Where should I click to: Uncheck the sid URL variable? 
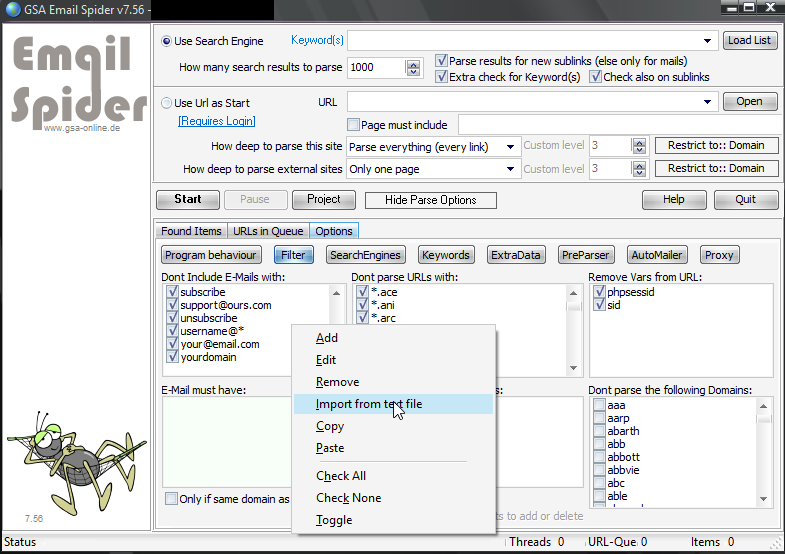pyautogui.click(x=599, y=305)
